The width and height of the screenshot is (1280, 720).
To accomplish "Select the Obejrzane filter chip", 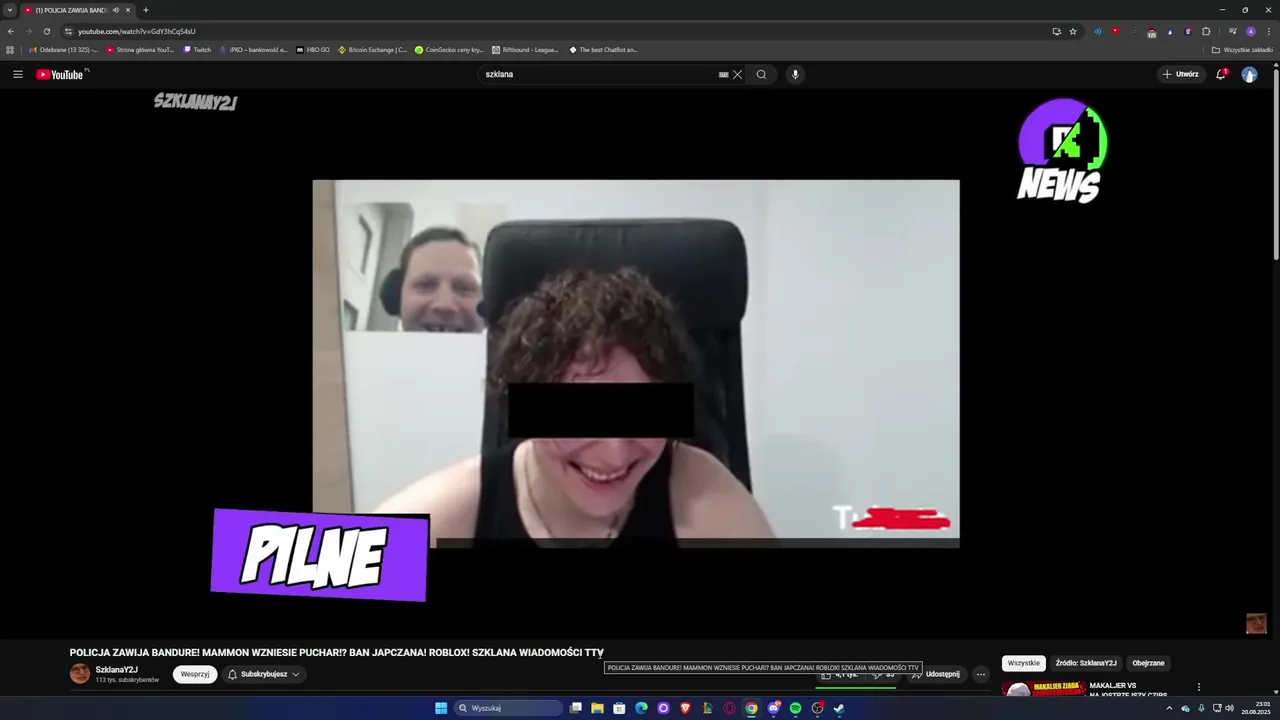I will [1148, 663].
